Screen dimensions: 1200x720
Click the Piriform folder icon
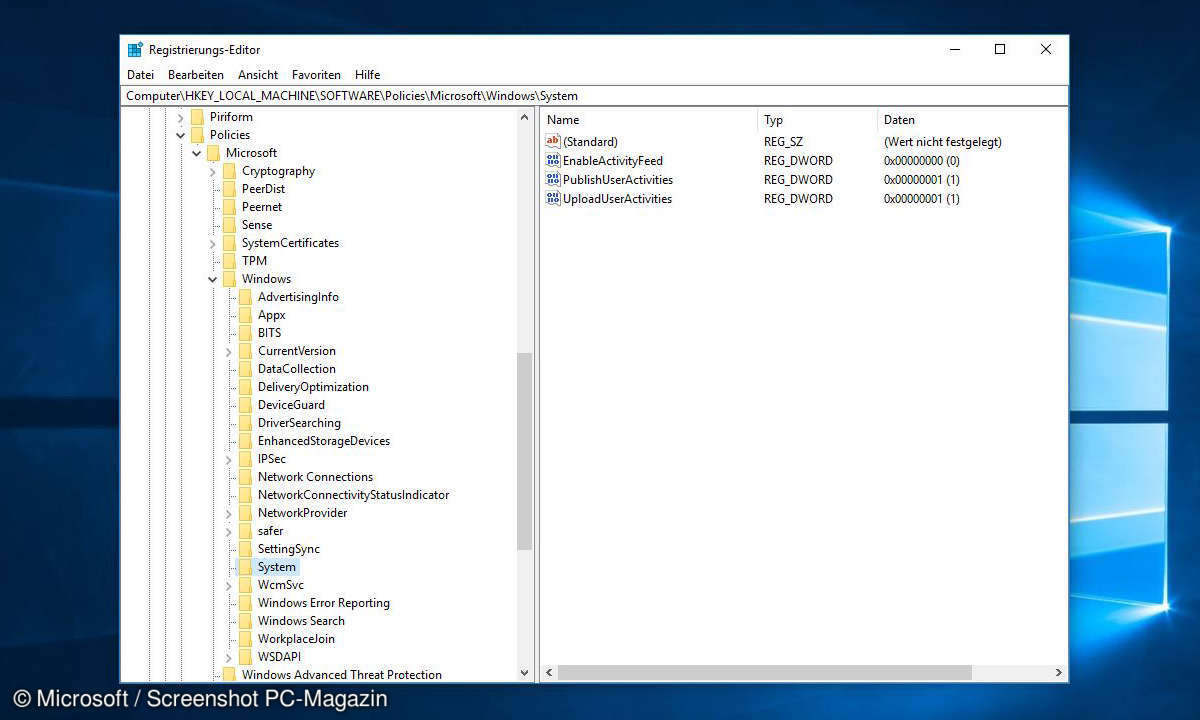(197, 117)
